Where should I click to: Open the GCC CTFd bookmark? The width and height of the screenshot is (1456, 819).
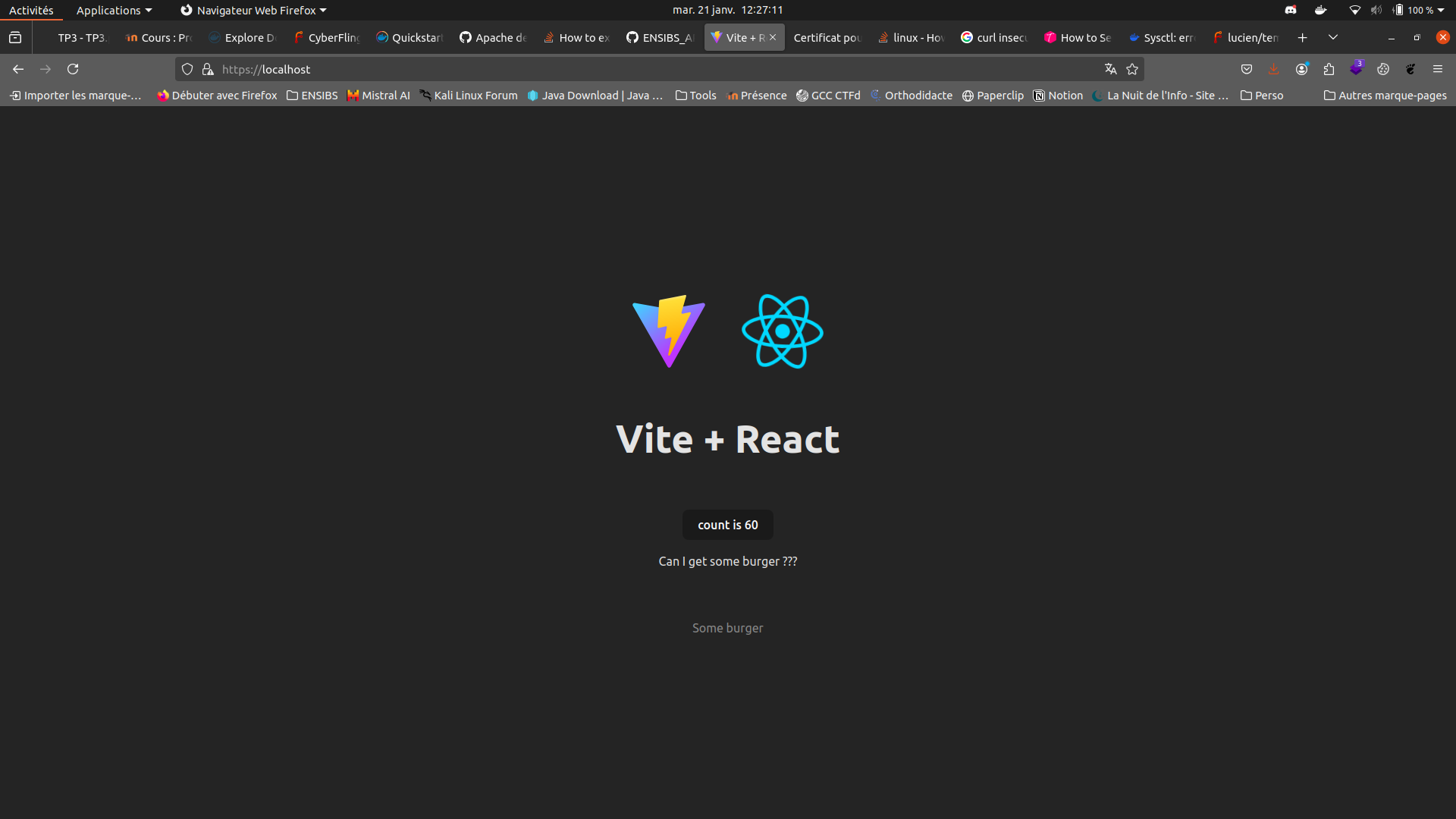click(x=828, y=96)
